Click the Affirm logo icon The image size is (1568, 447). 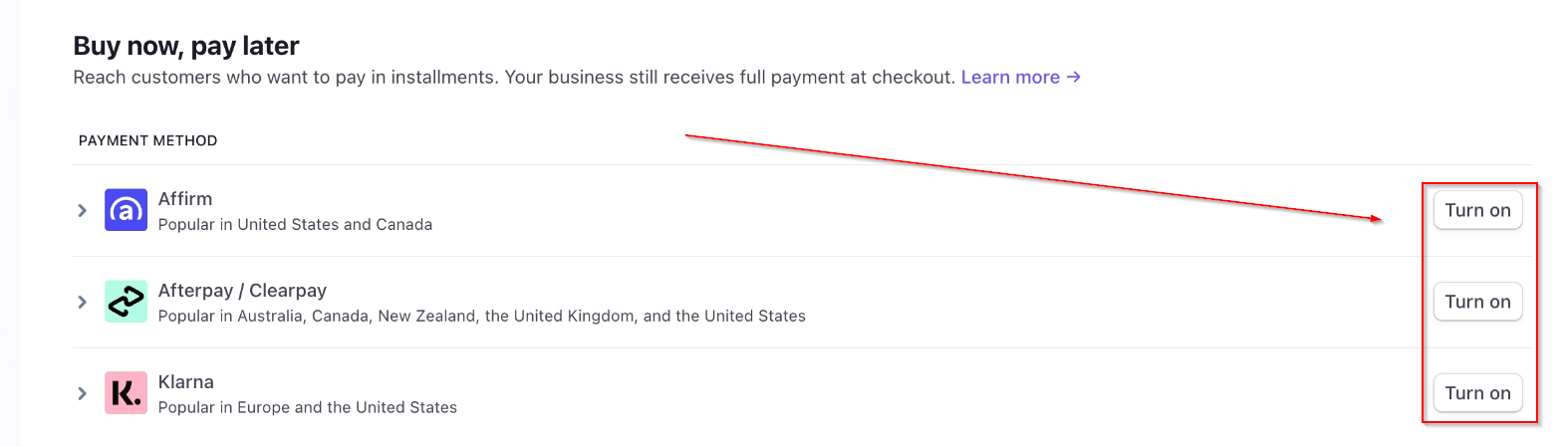pos(126,210)
